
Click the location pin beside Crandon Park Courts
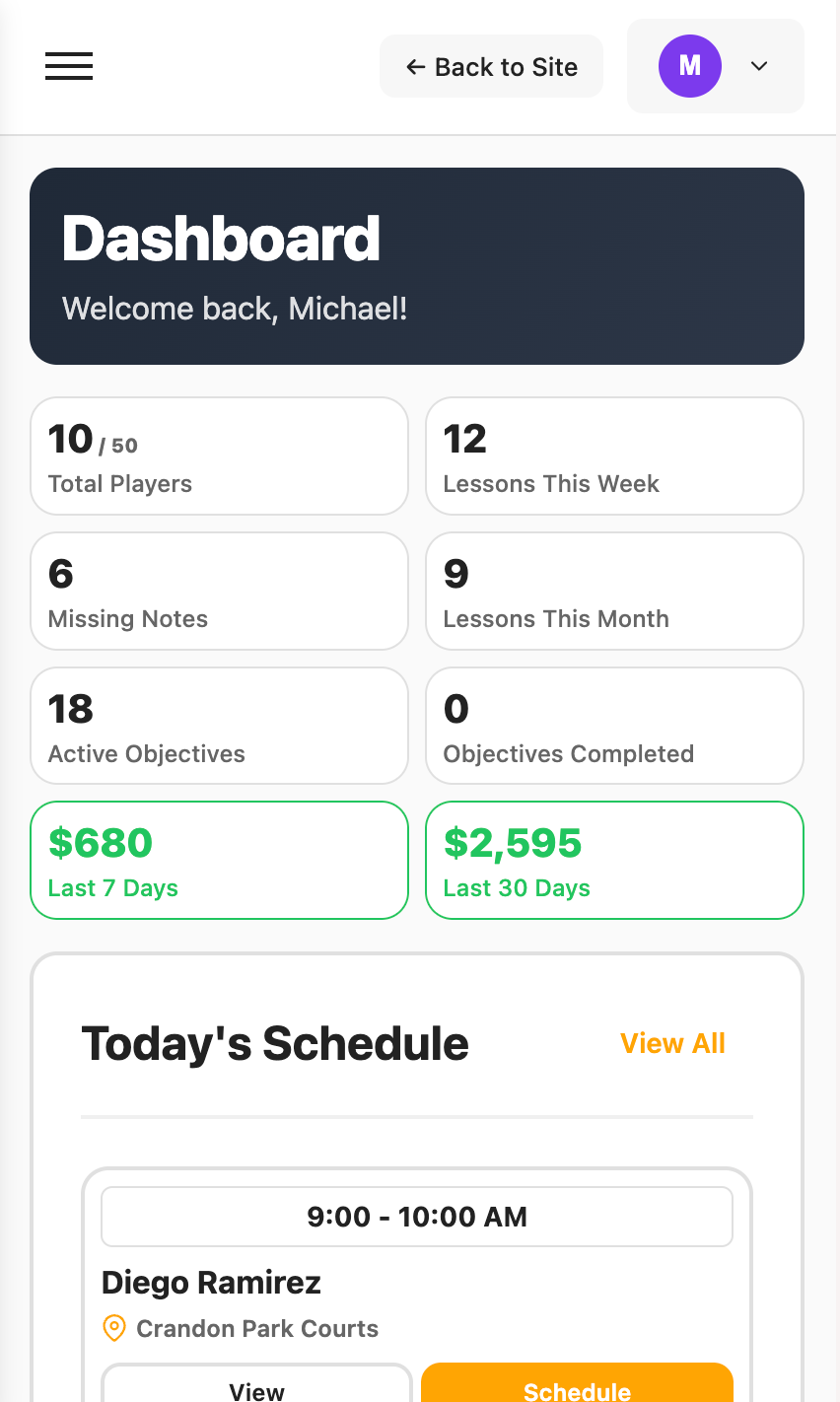click(x=112, y=1328)
